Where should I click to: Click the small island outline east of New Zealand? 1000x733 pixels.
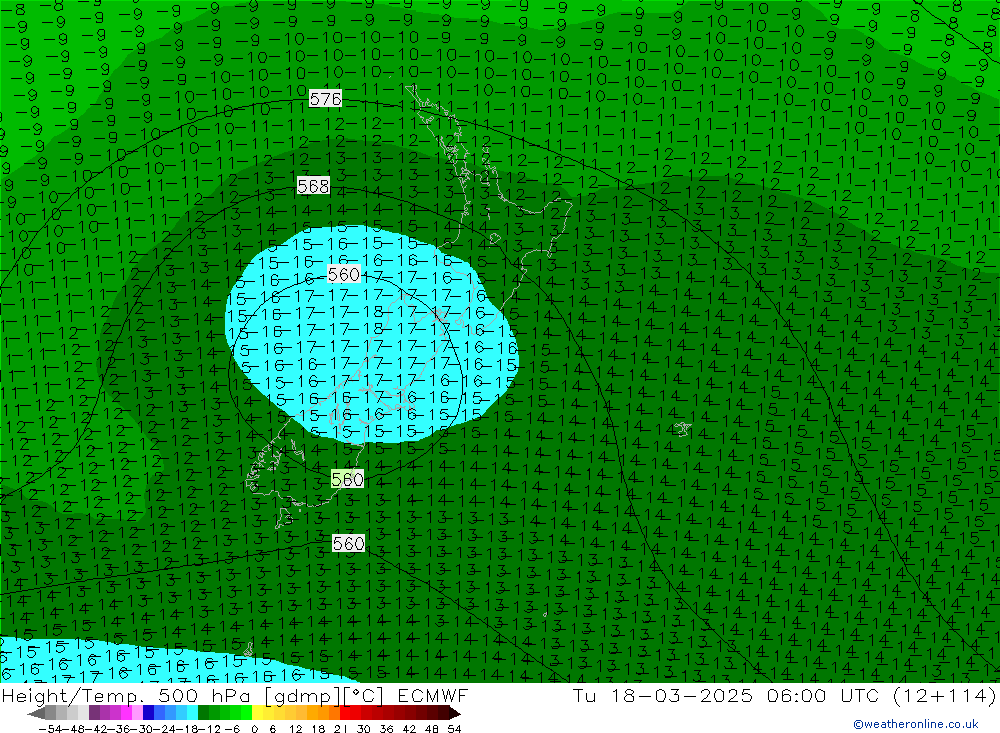pyautogui.click(x=683, y=429)
